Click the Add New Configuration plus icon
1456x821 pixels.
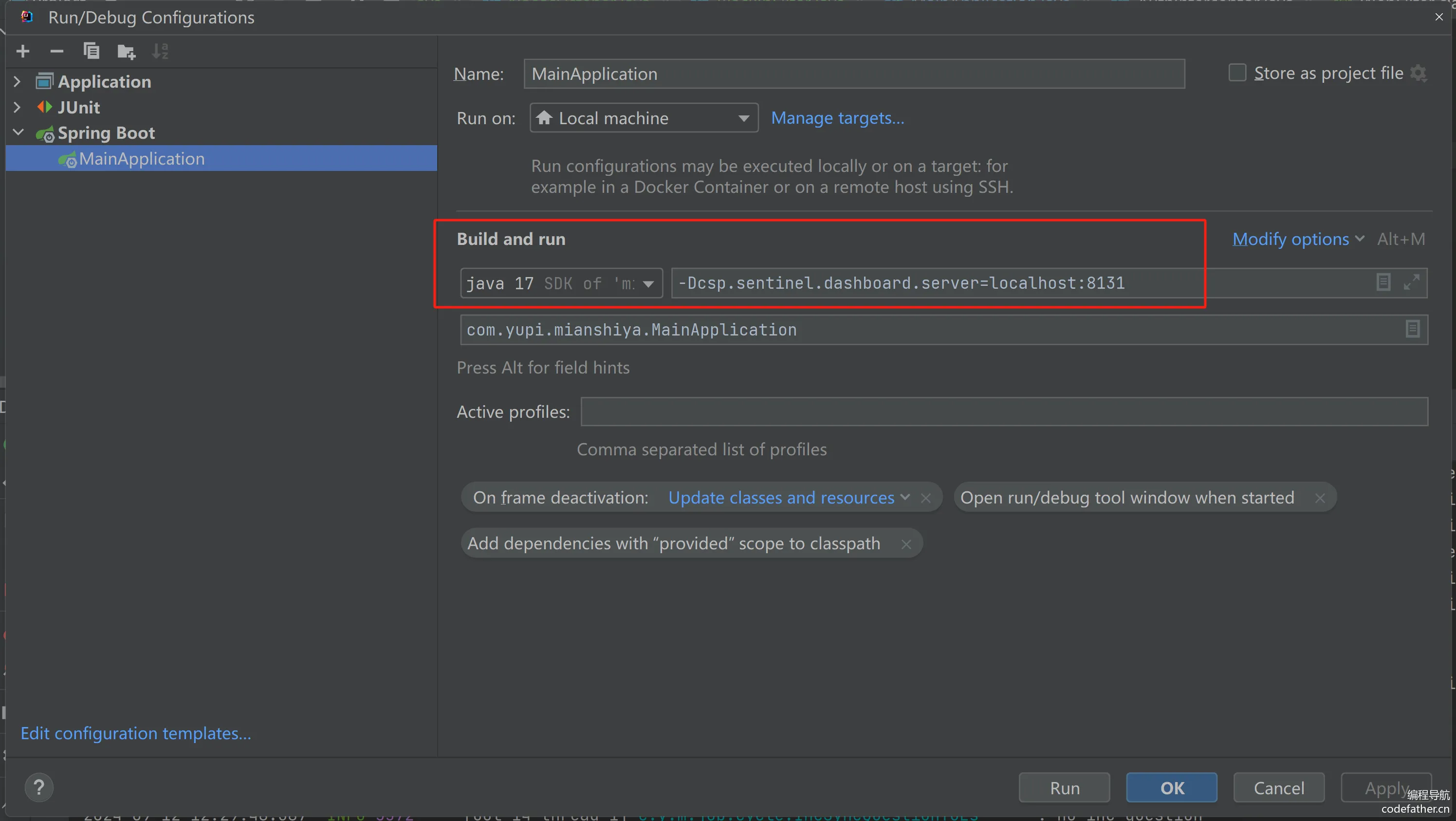23,52
